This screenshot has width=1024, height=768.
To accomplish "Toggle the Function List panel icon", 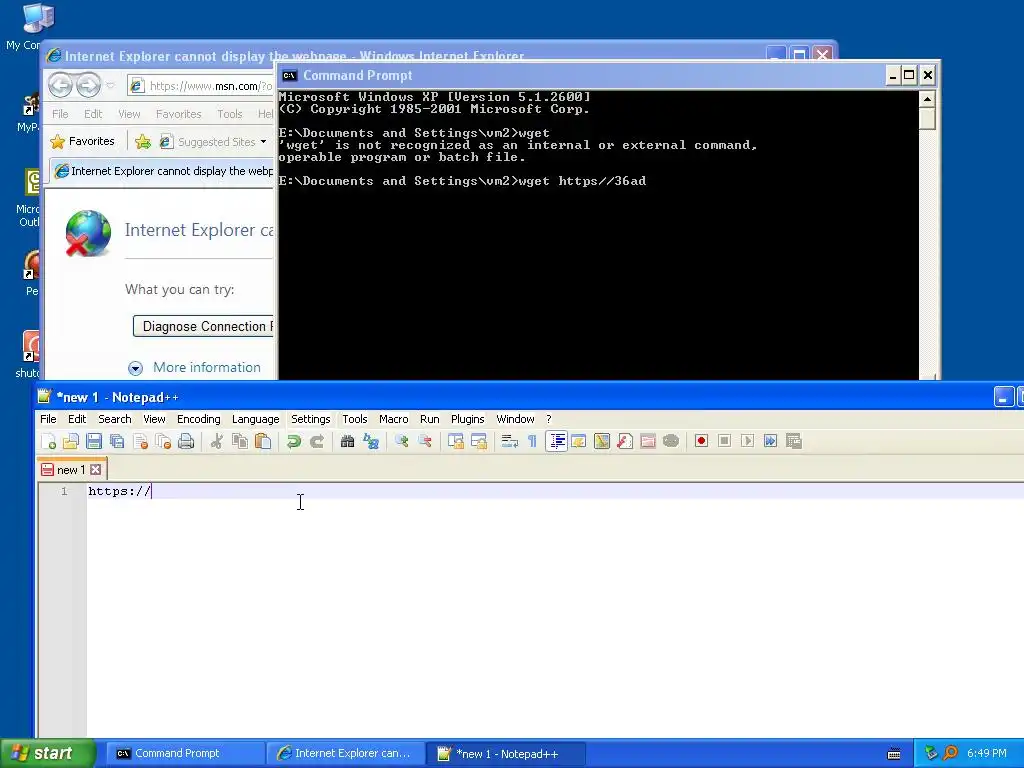I will click(x=625, y=441).
